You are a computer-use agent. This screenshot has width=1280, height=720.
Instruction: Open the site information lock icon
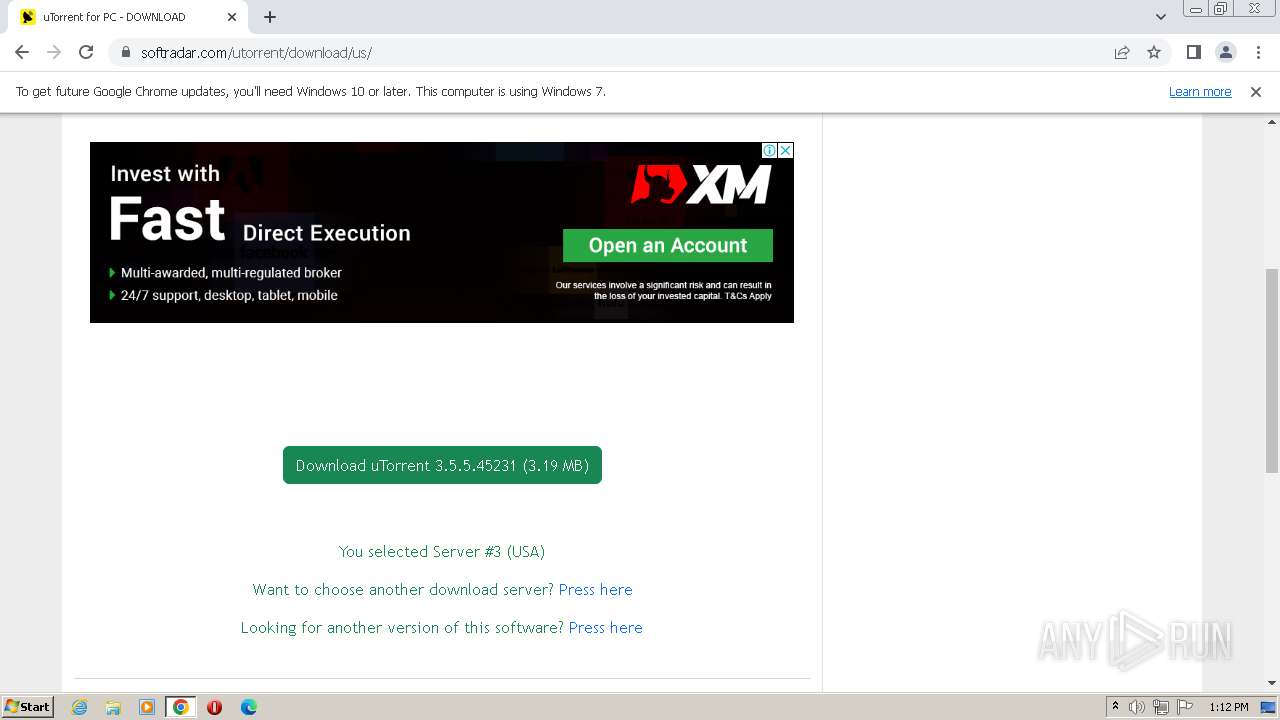click(x=126, y=52)
